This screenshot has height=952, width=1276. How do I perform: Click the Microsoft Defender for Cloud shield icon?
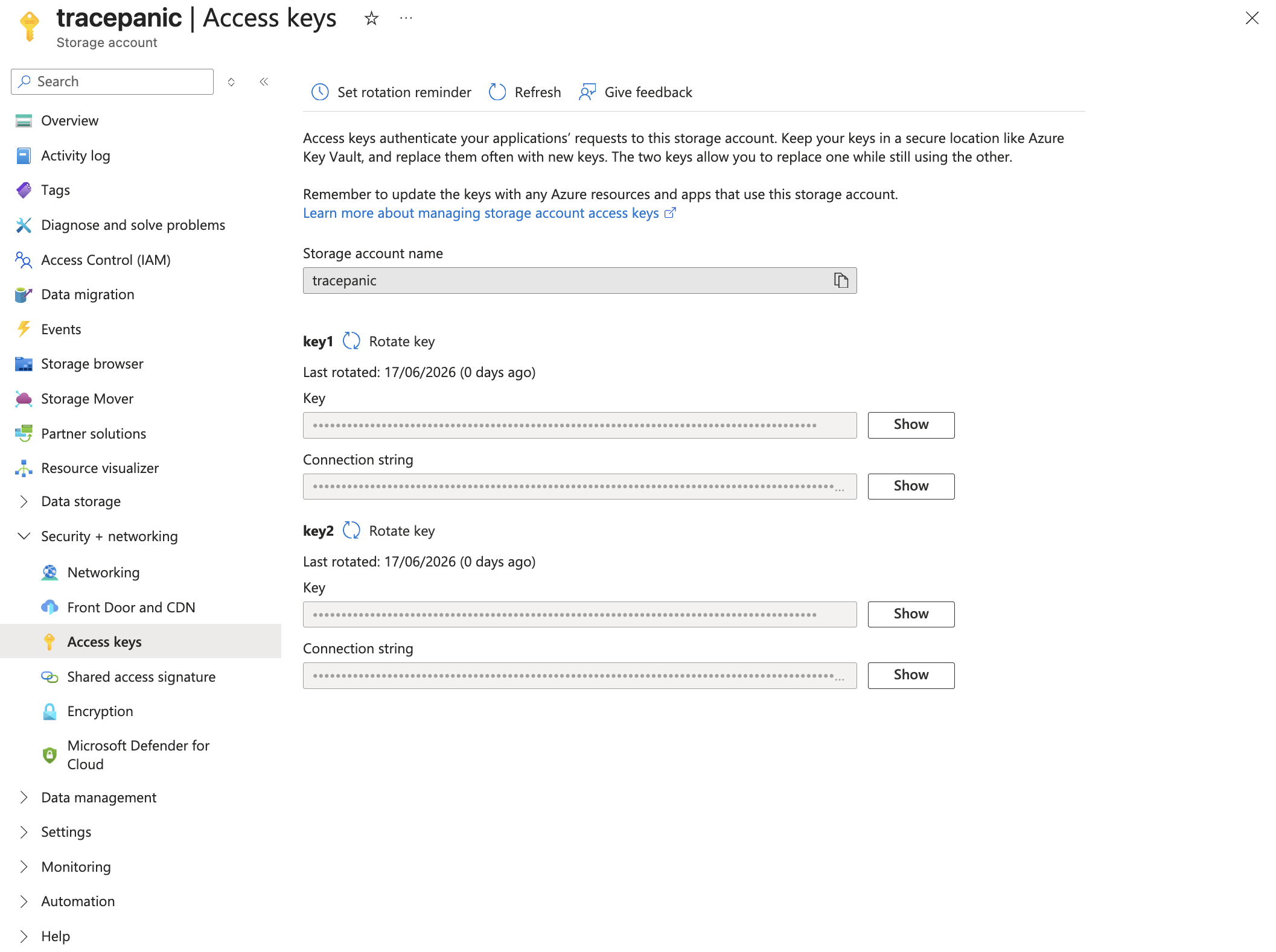click(49, 755)
